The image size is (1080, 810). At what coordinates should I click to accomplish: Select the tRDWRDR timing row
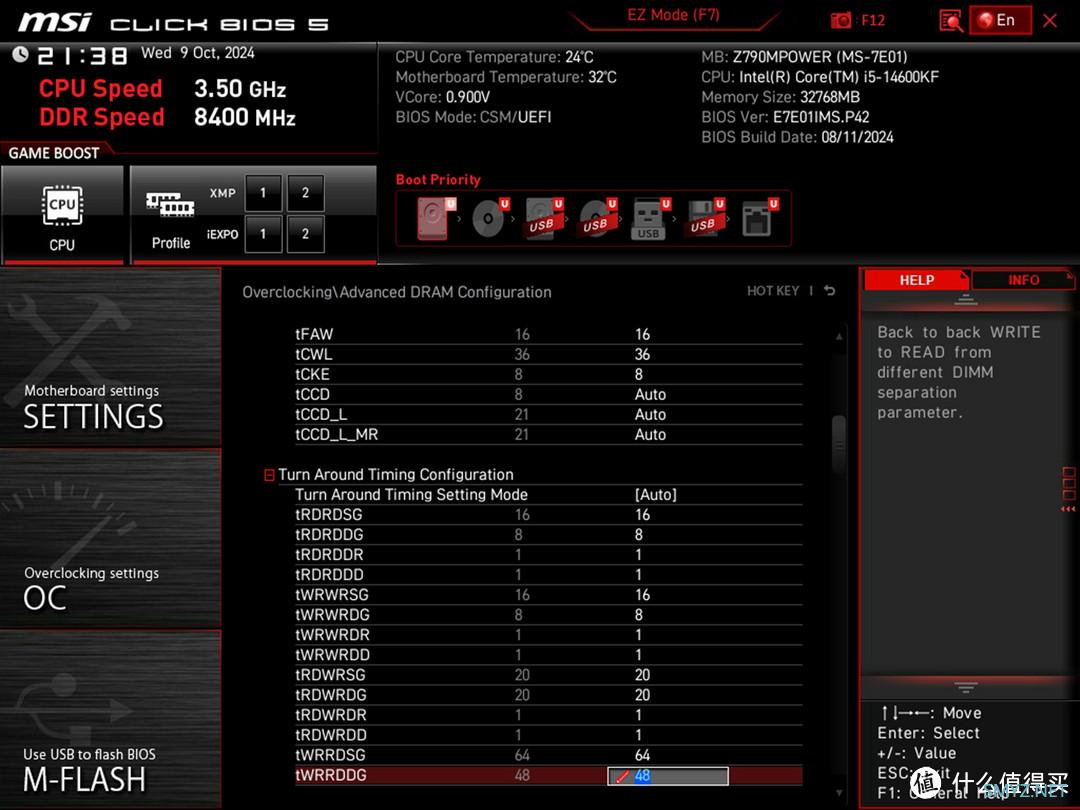(548, 715)
